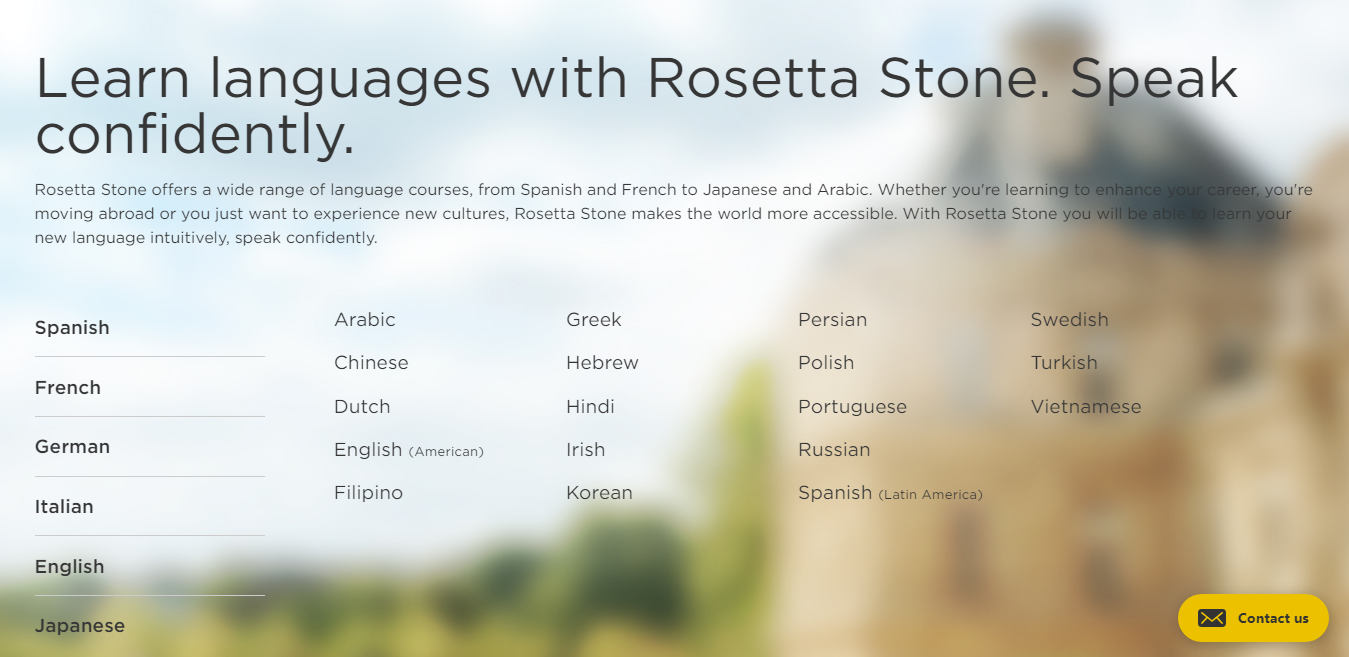The image size is (1349, 657).
Task: Open the Vietnamese language page
Action: 1086,407
